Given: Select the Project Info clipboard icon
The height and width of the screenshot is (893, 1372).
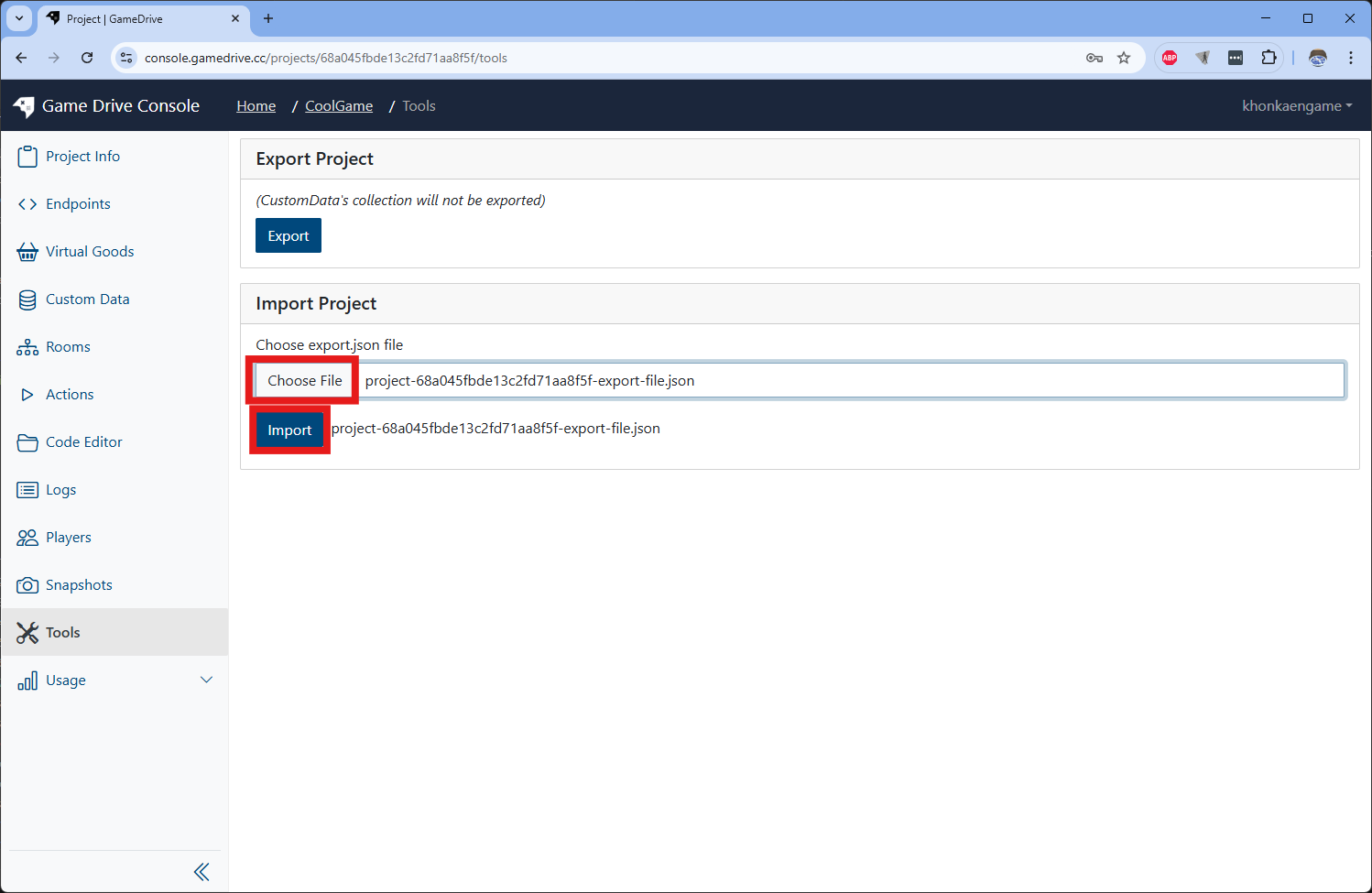Looking at the screenshot, I should point(27,156).
